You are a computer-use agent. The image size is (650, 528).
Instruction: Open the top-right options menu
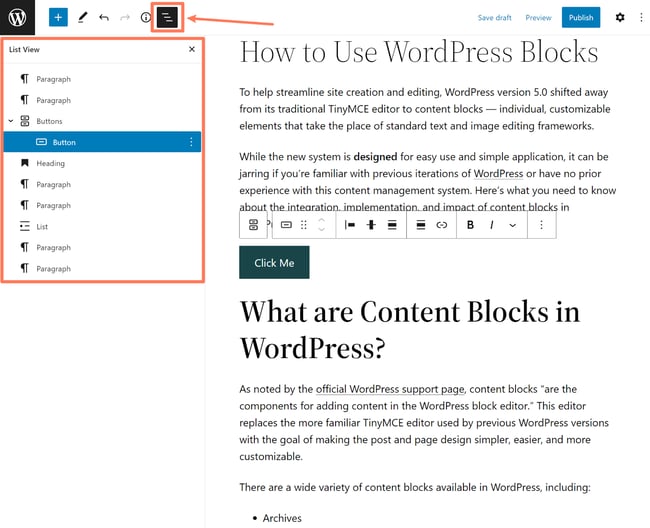pyautogui.click(x=641, y=17)
